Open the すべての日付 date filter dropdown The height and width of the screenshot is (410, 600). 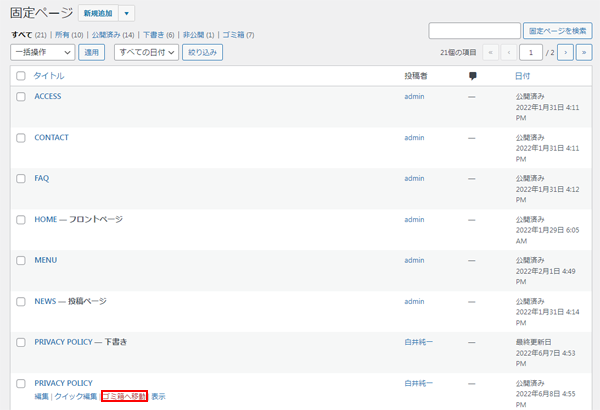(x=146, y=52)
